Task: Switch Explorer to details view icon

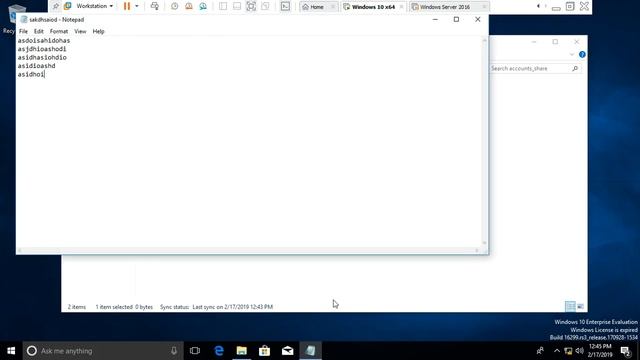Action: [570, 306]
